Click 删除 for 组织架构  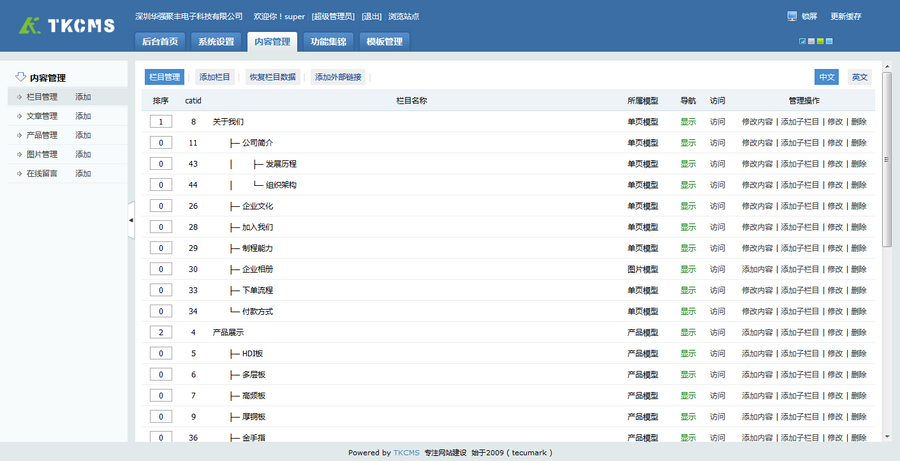(x=859, y=185)
